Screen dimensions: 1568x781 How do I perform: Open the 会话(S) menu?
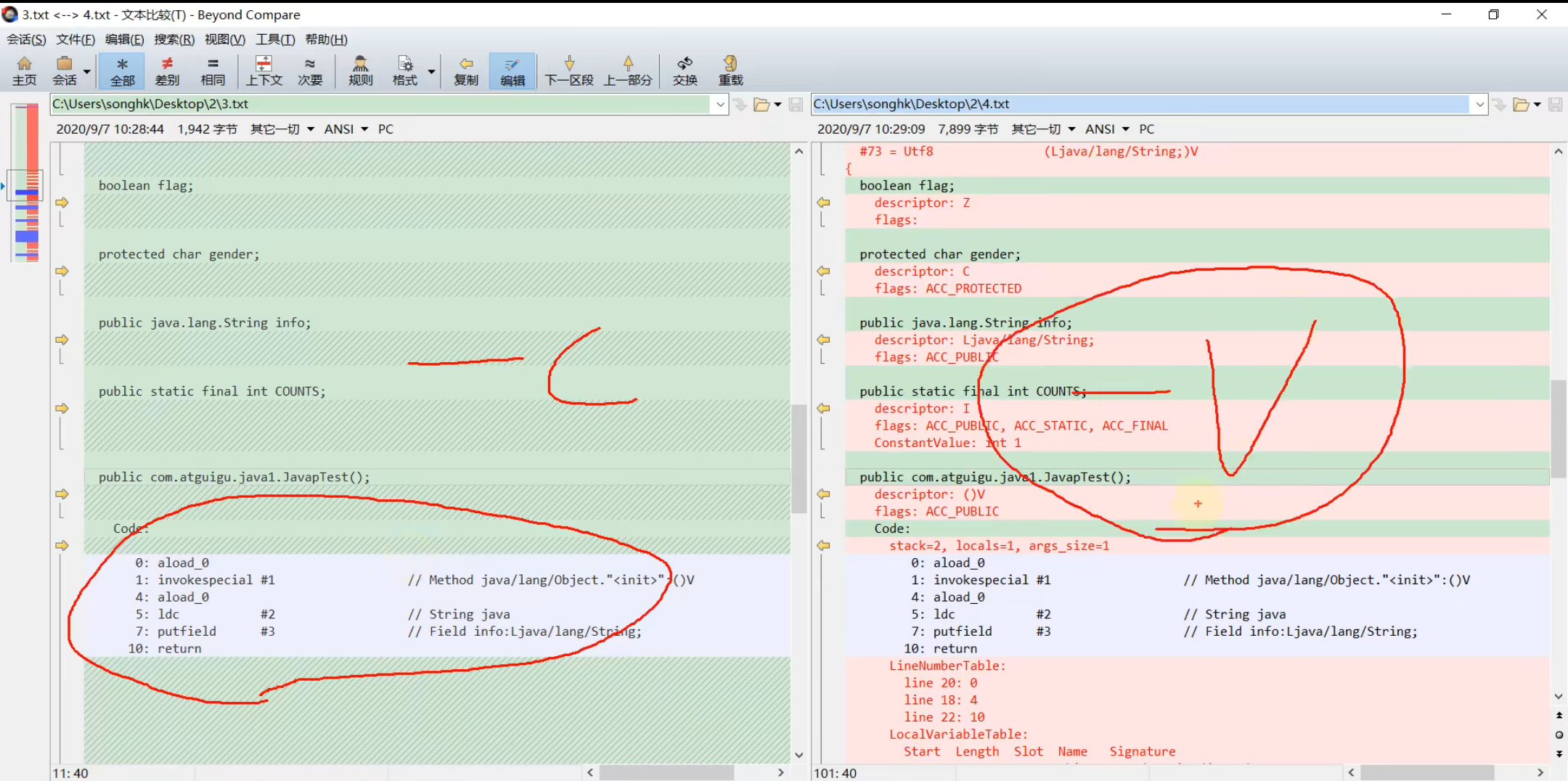26,39
